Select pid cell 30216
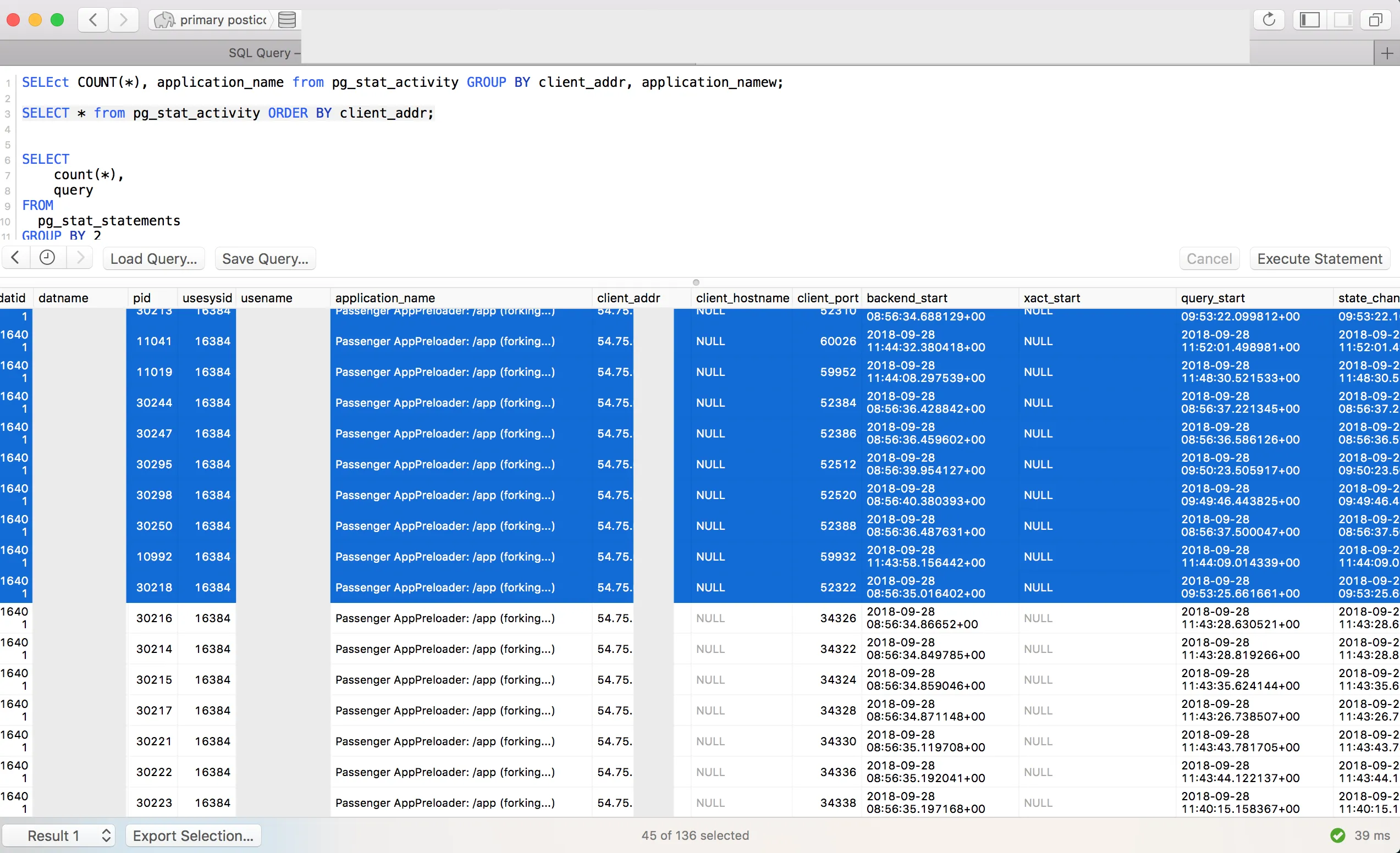The height and width of the screenshot is (853, 1400). click(154, 618)
